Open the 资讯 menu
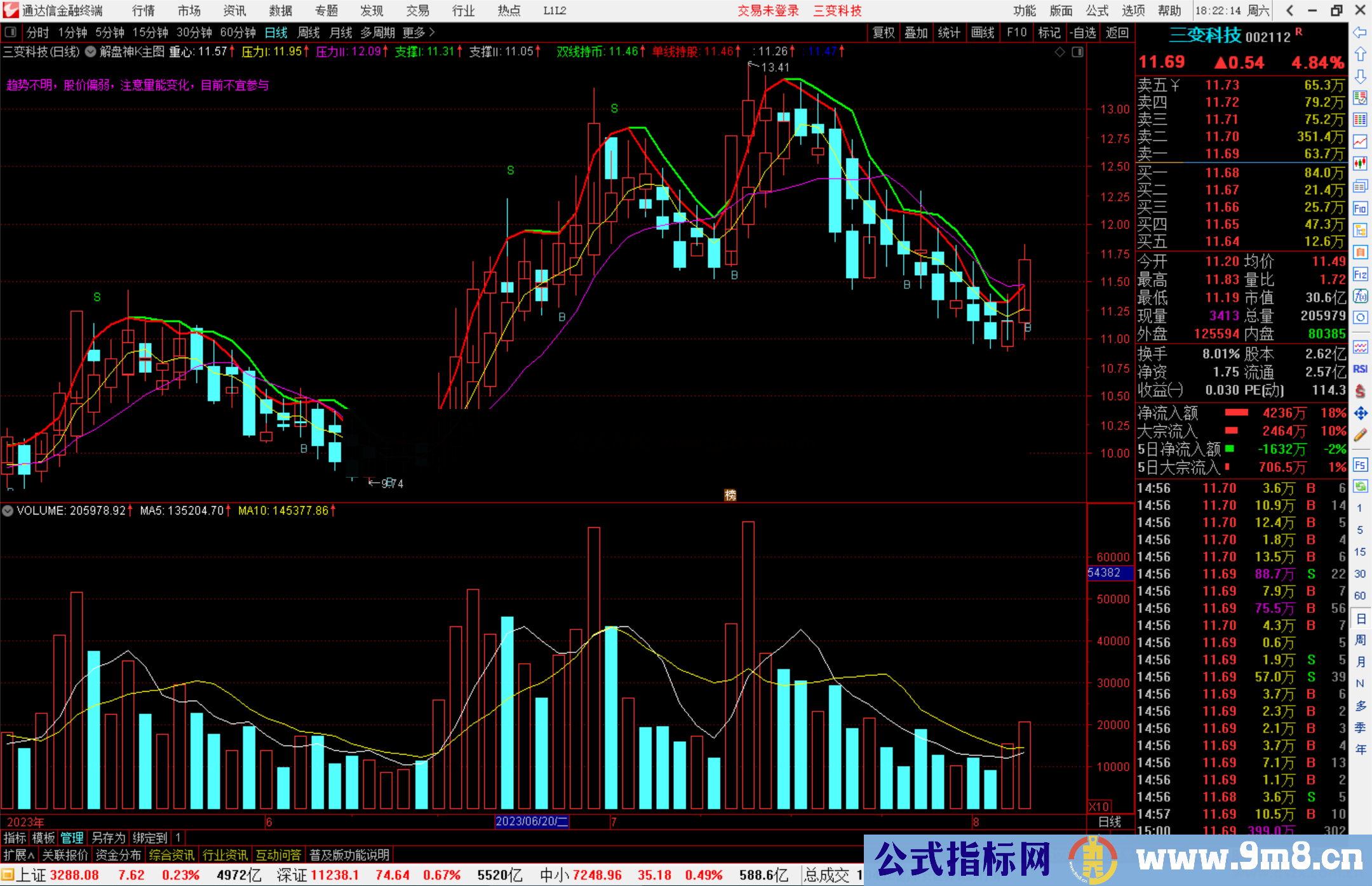1372x886 pixels. tap(234, 10)
